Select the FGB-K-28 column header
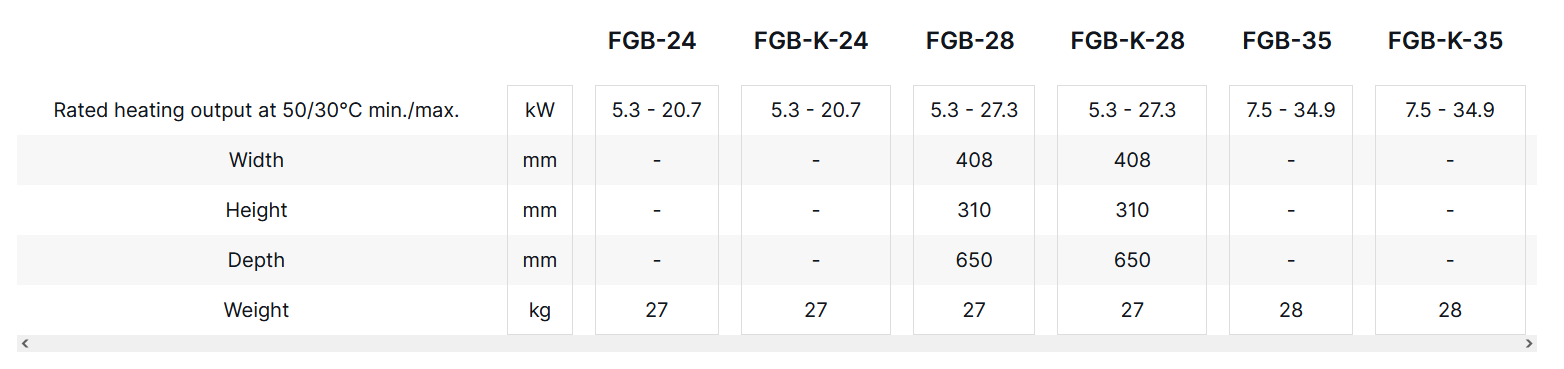 pos(1128,41)
